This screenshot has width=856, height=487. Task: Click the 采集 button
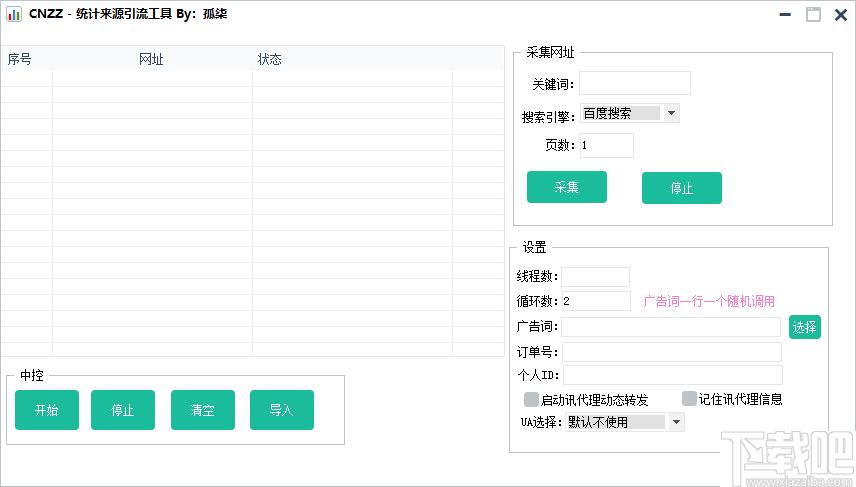click(567, 187)
